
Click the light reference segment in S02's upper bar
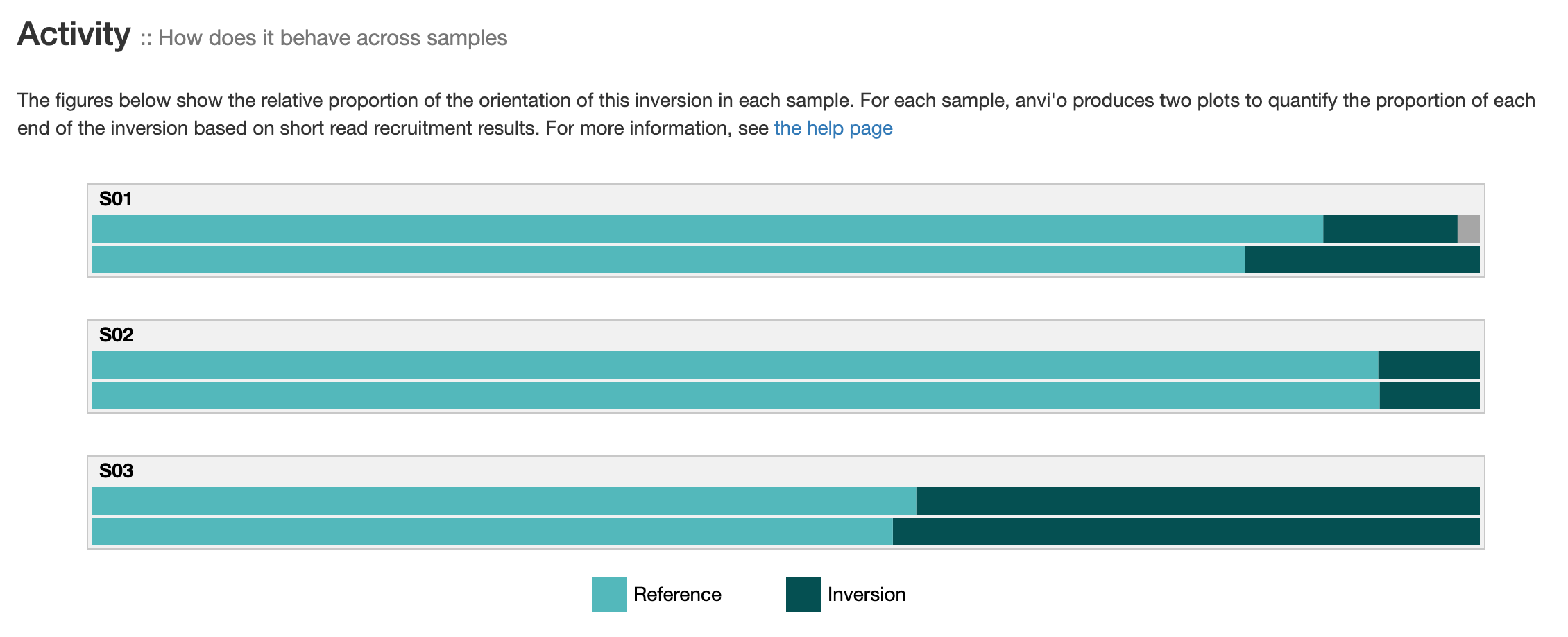point(735,365)
